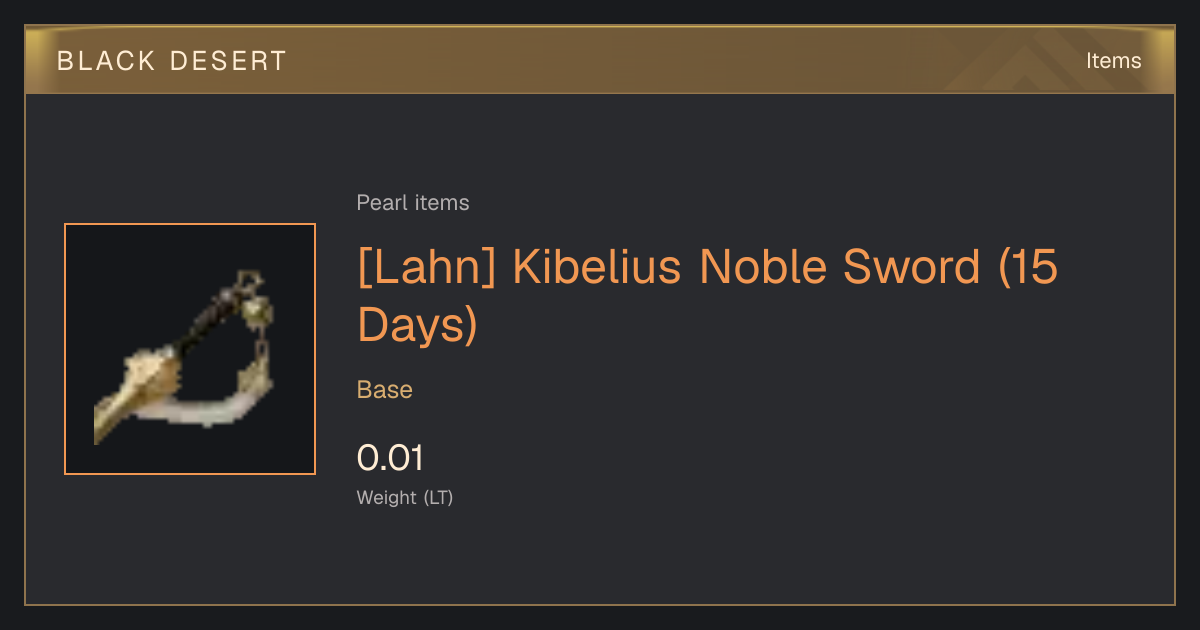Click the BLACK DESERT header title
The image size is (1200, 630).
[x=171, y=61]
